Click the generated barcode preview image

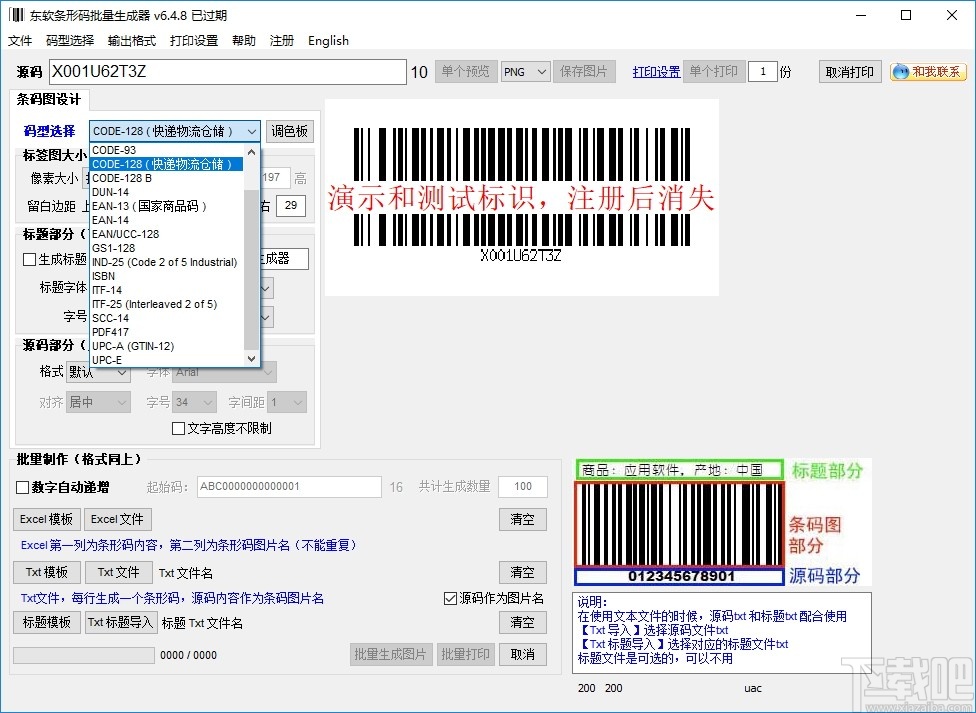tap(521, 196)
